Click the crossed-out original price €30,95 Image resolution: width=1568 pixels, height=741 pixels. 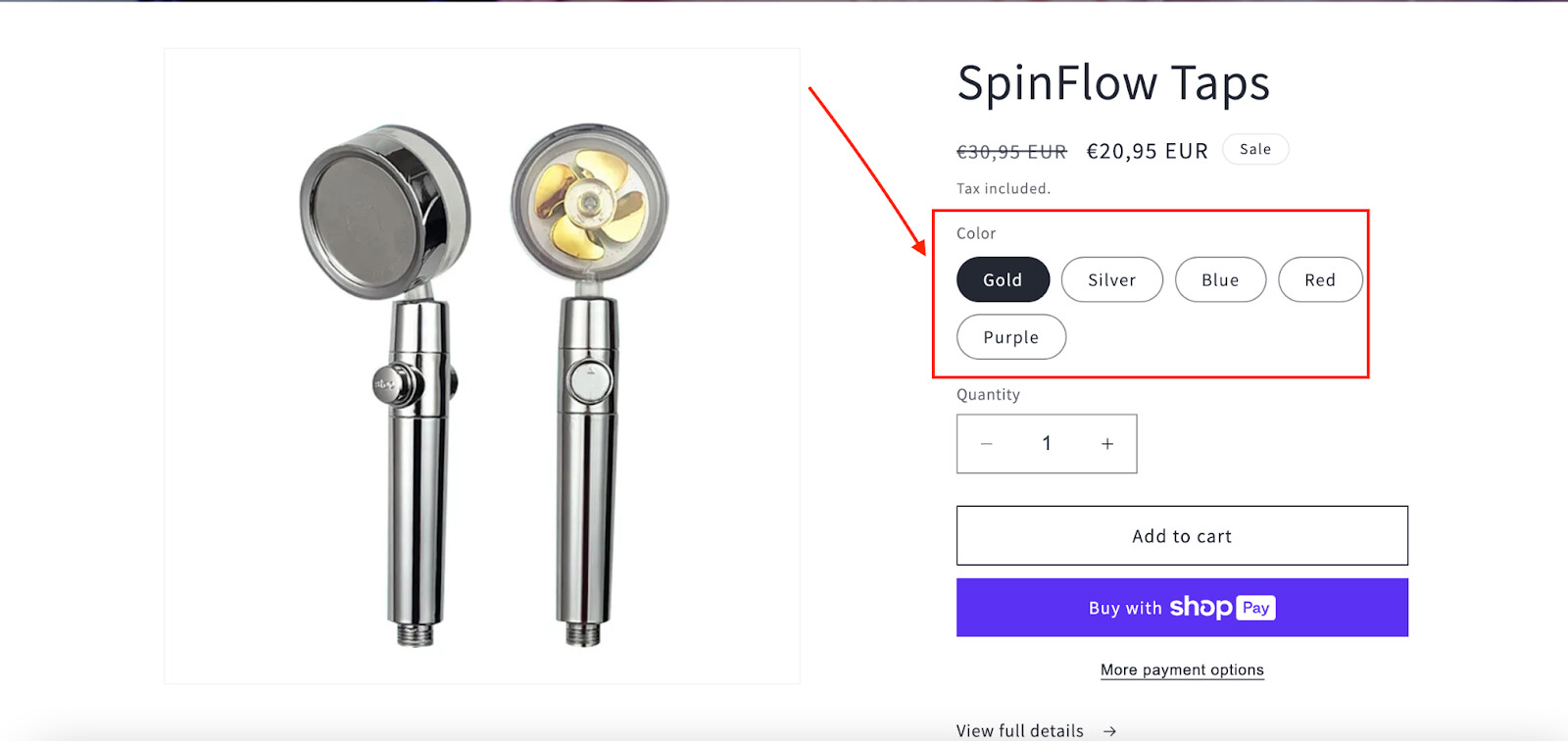tap(1011, 152)
